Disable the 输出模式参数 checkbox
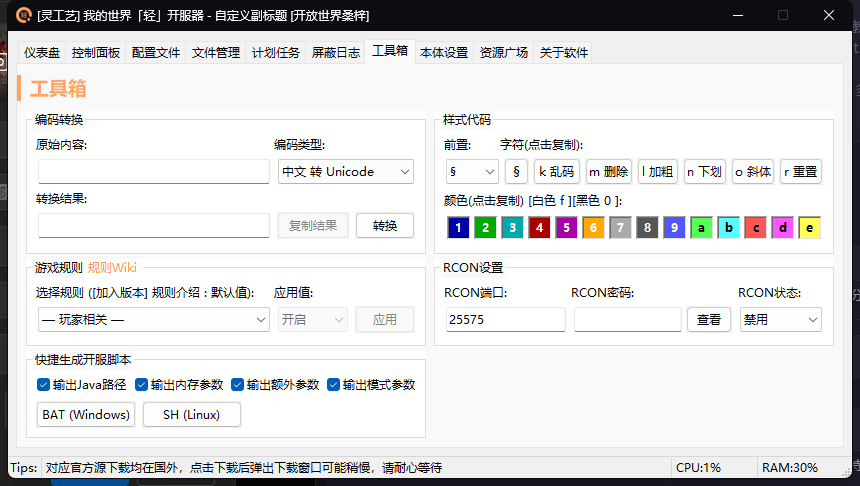The image size is (860, 486). (334, 385)
